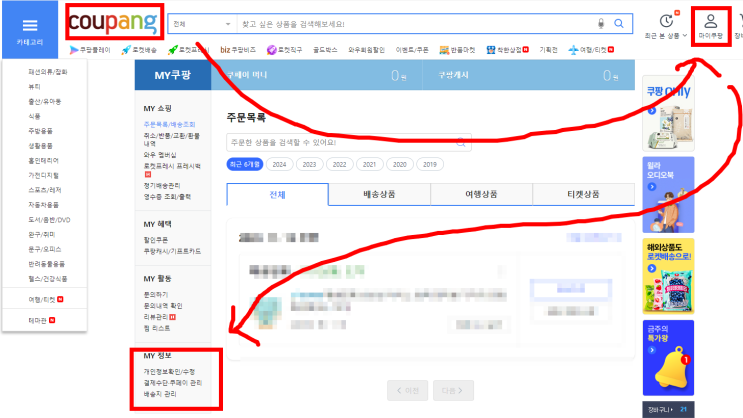Open 정기배송관리 link

coord(162,185)
